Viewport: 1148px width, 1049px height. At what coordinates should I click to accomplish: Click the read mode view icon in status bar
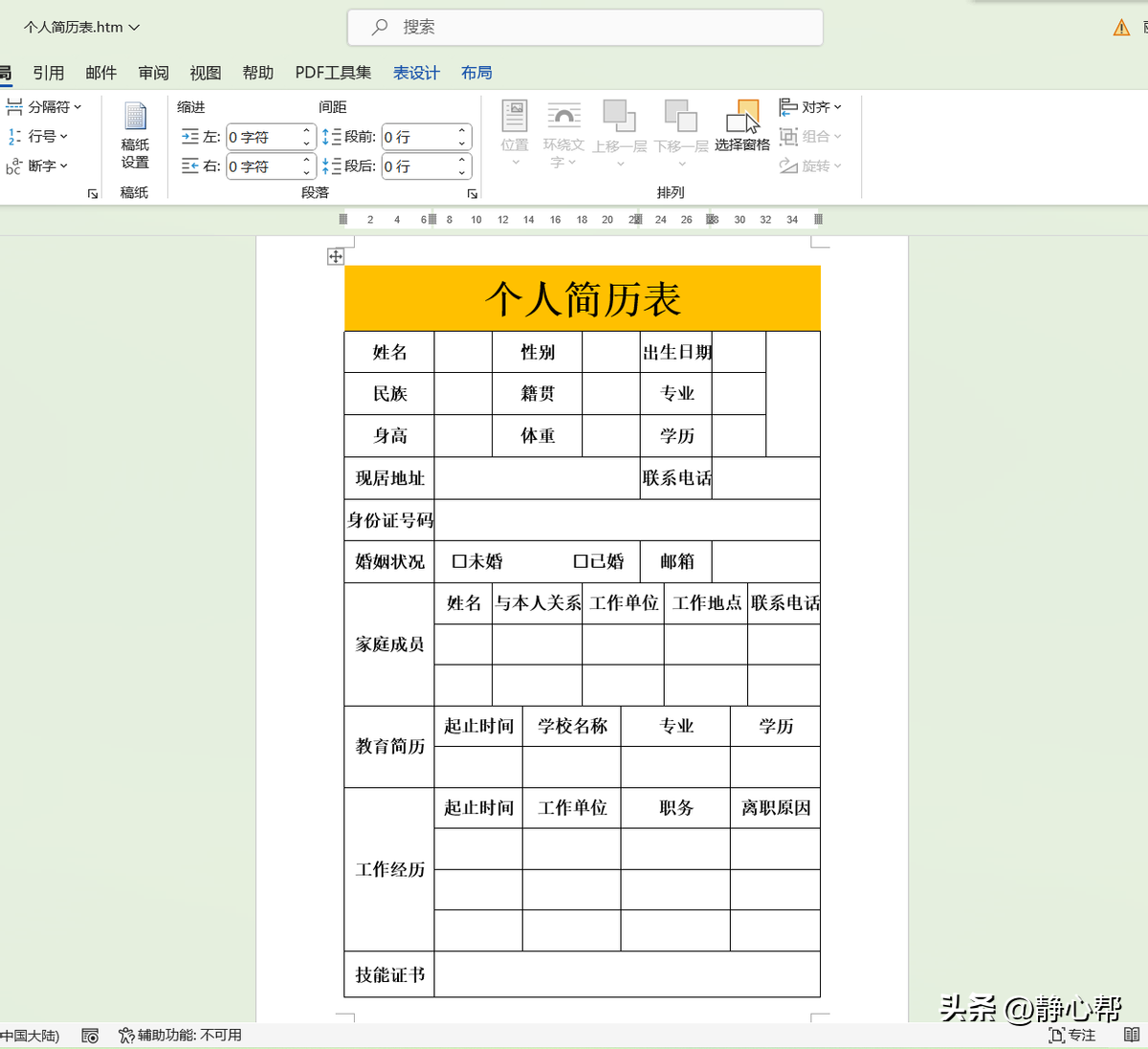coord(1132,1036)
